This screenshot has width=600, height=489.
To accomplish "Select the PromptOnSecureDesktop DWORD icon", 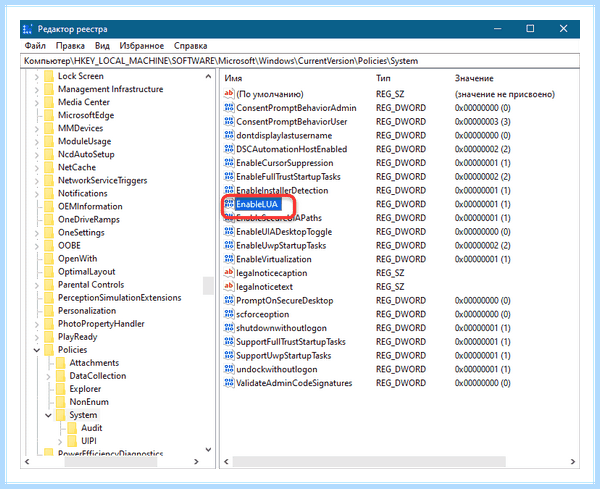I will [229, 300].
